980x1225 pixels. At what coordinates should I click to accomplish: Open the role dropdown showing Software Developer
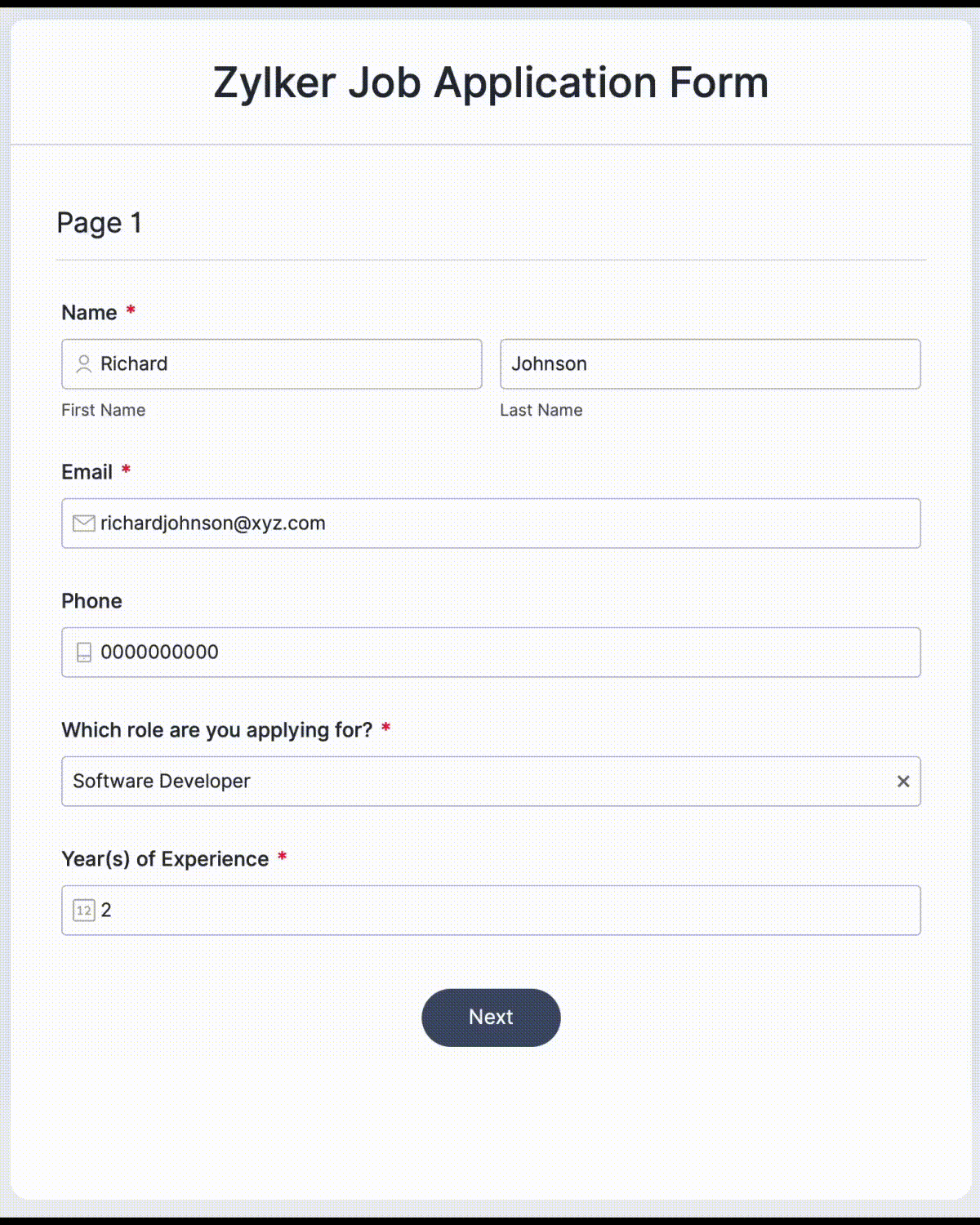(474, 782)
